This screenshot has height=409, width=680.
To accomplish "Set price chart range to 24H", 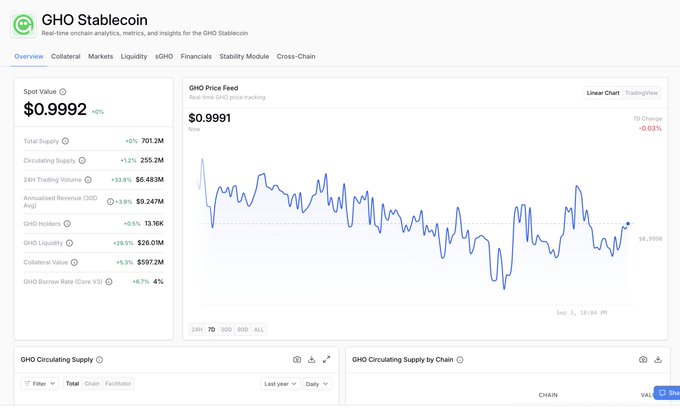I will point(197,330).
